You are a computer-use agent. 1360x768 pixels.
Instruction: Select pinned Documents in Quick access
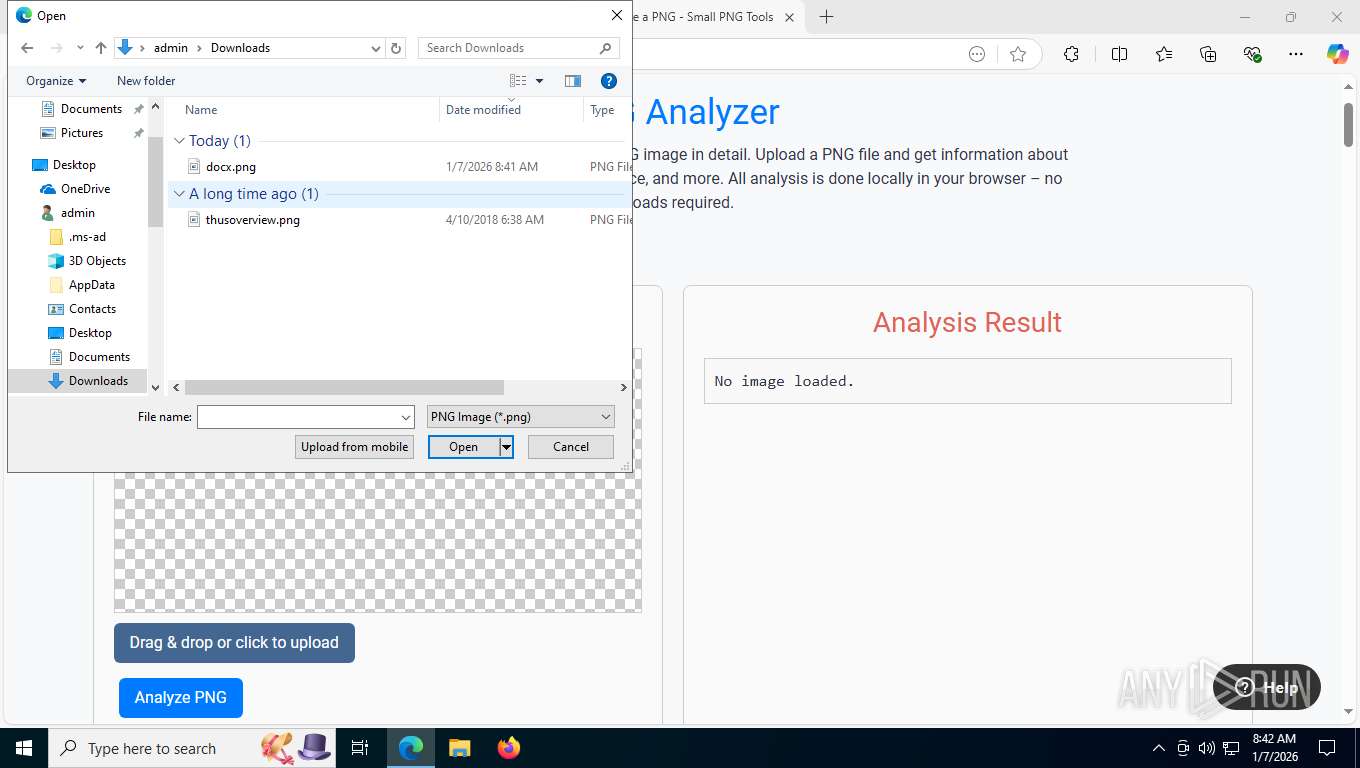pos(91,109)
